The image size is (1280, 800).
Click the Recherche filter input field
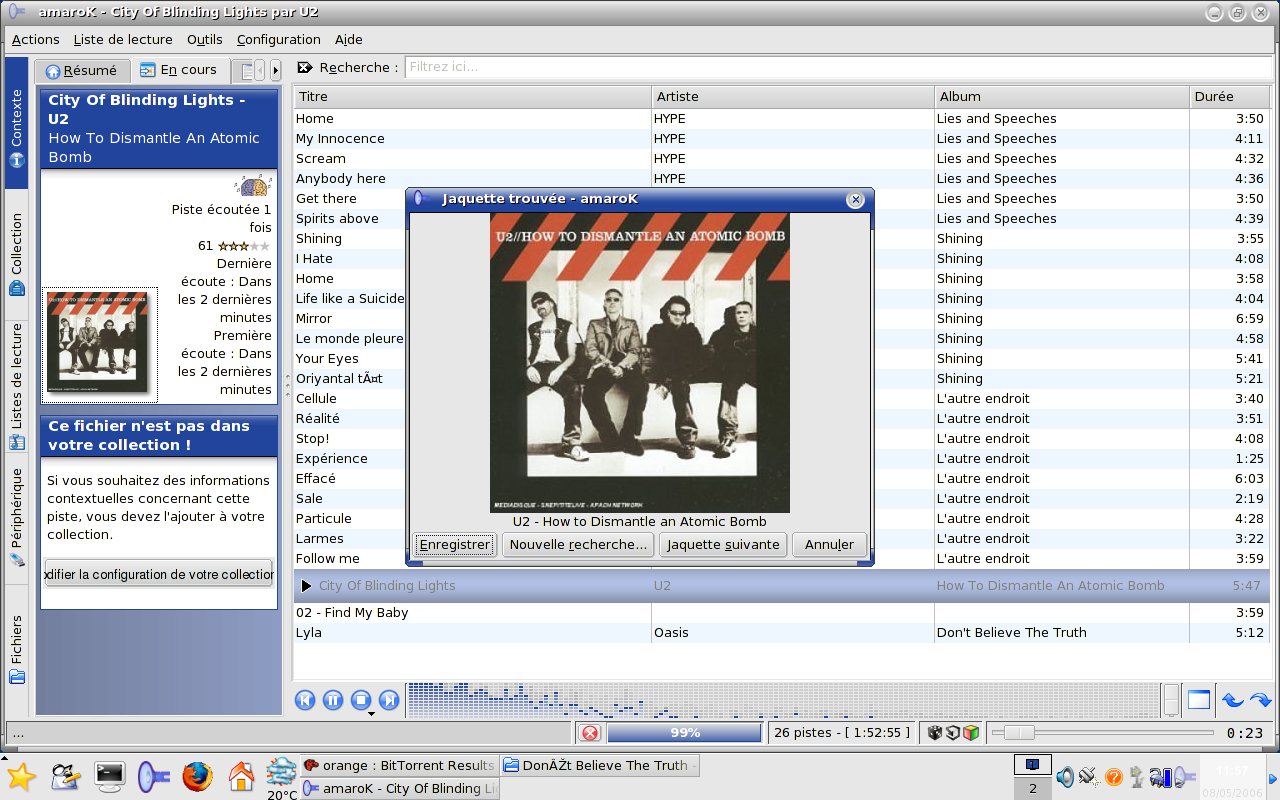point(838,67)
